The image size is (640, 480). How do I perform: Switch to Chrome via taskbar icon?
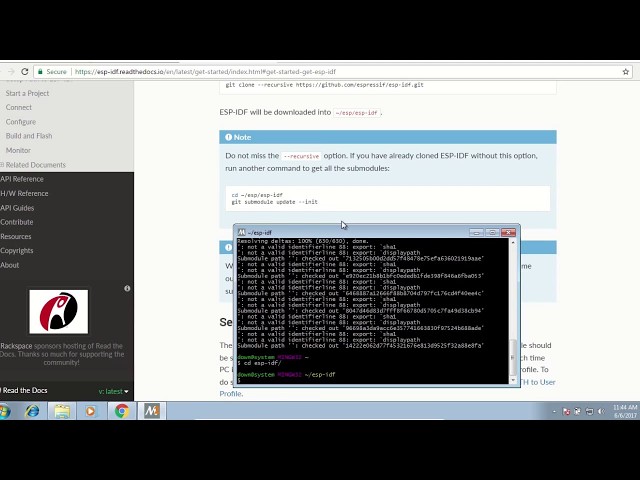pyautogui.click(x=122, y=411)
